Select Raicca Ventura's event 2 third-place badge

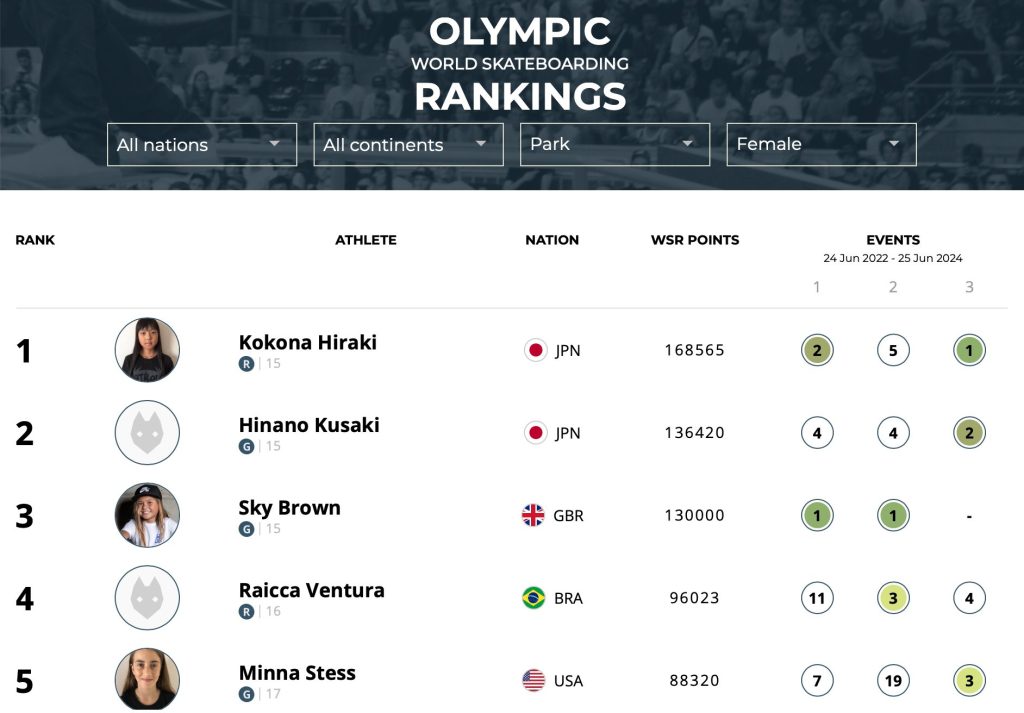893,597
